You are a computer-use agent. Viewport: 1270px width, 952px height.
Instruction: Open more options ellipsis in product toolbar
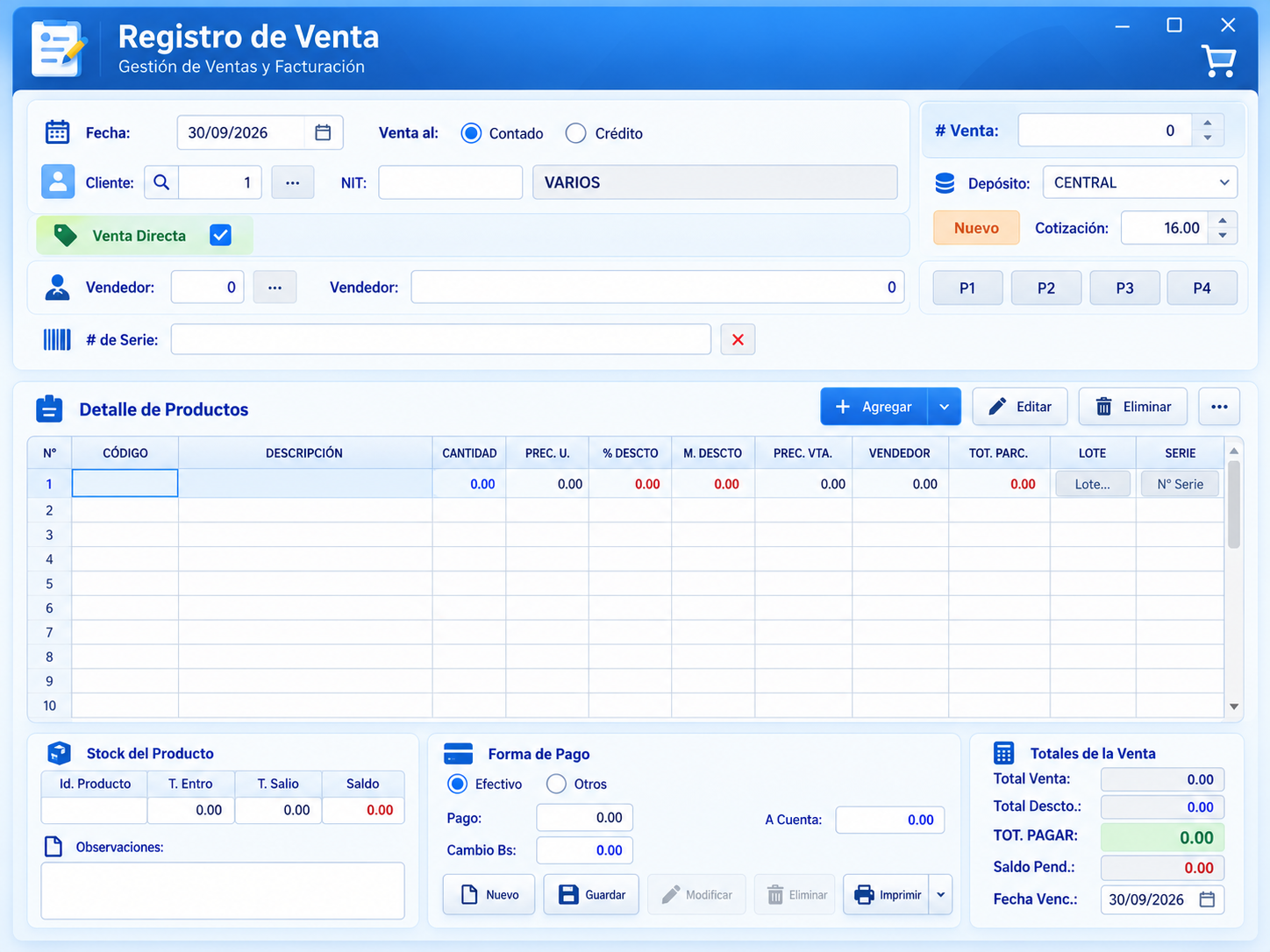pos(1219,407)
